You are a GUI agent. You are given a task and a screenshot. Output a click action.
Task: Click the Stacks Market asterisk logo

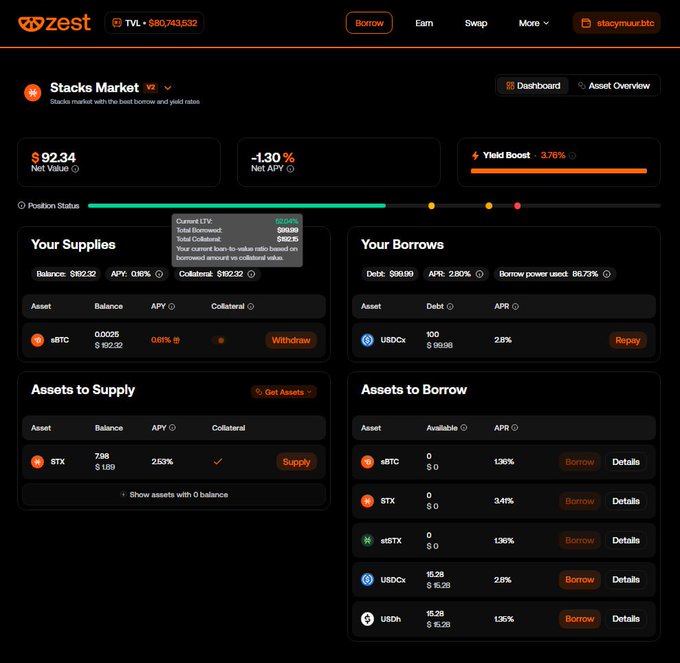33,92
